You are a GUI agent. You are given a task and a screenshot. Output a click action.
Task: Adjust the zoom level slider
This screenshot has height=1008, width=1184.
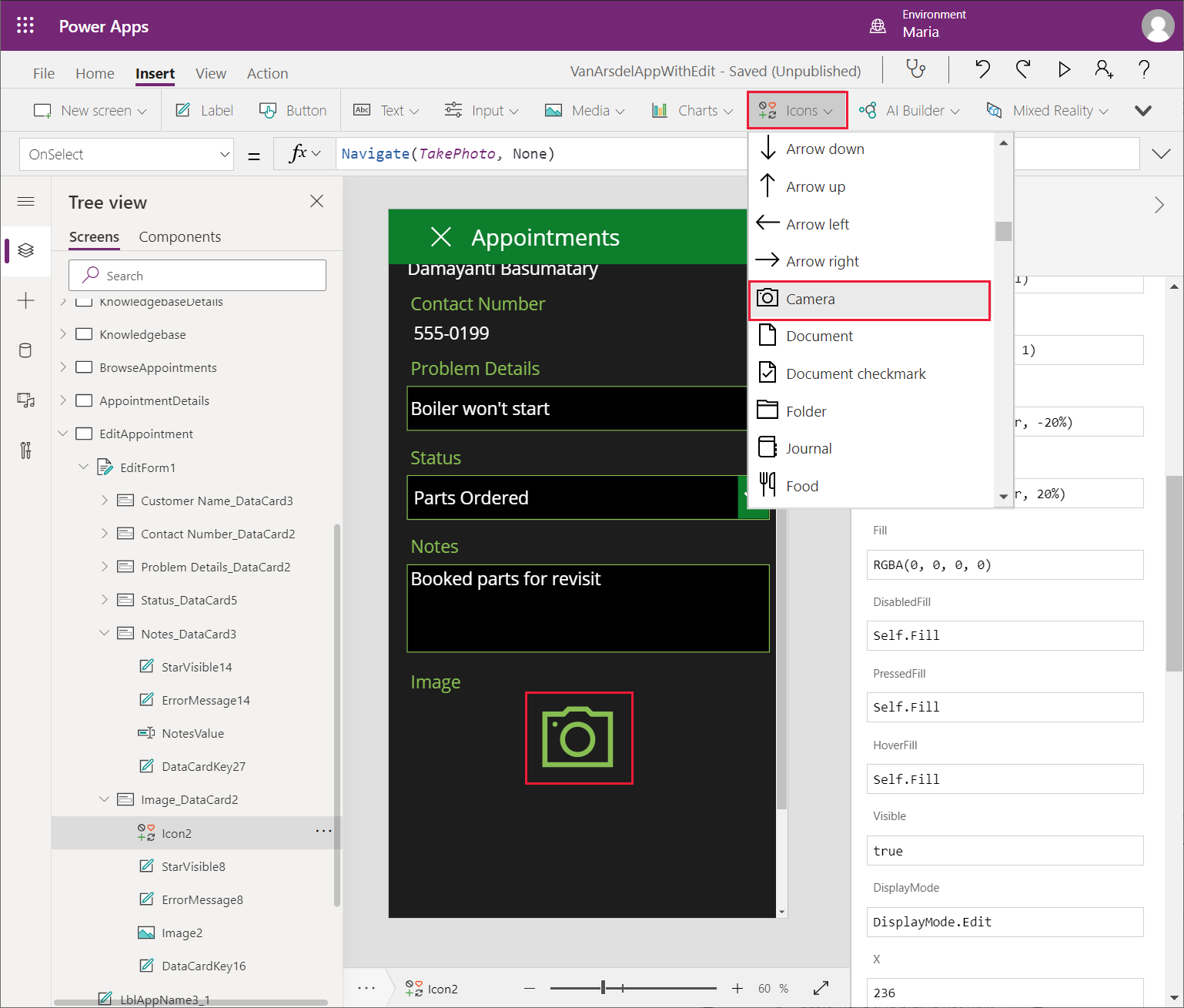click(604, 988)
